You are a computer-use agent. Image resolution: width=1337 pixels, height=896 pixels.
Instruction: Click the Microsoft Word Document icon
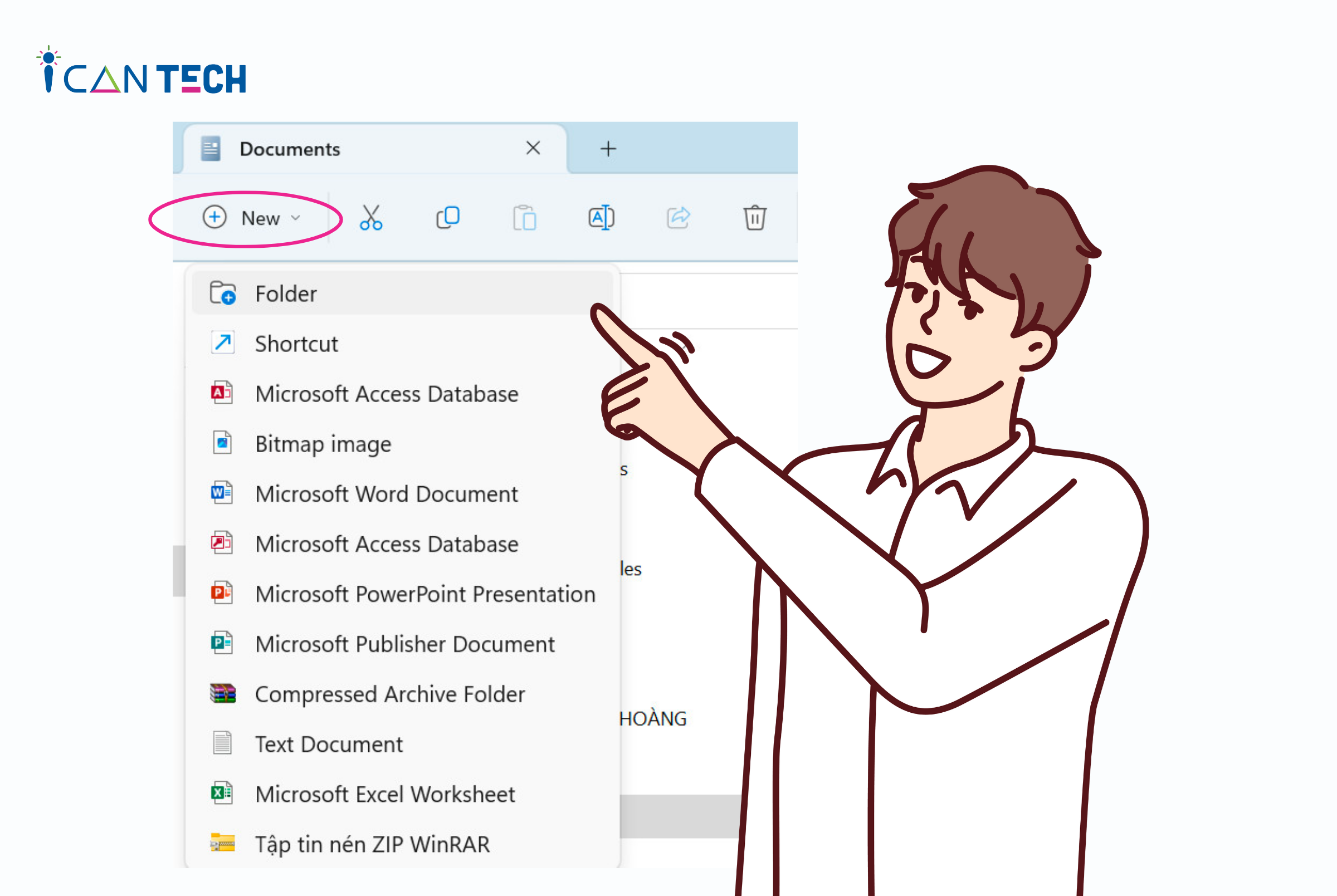point(223,493)
